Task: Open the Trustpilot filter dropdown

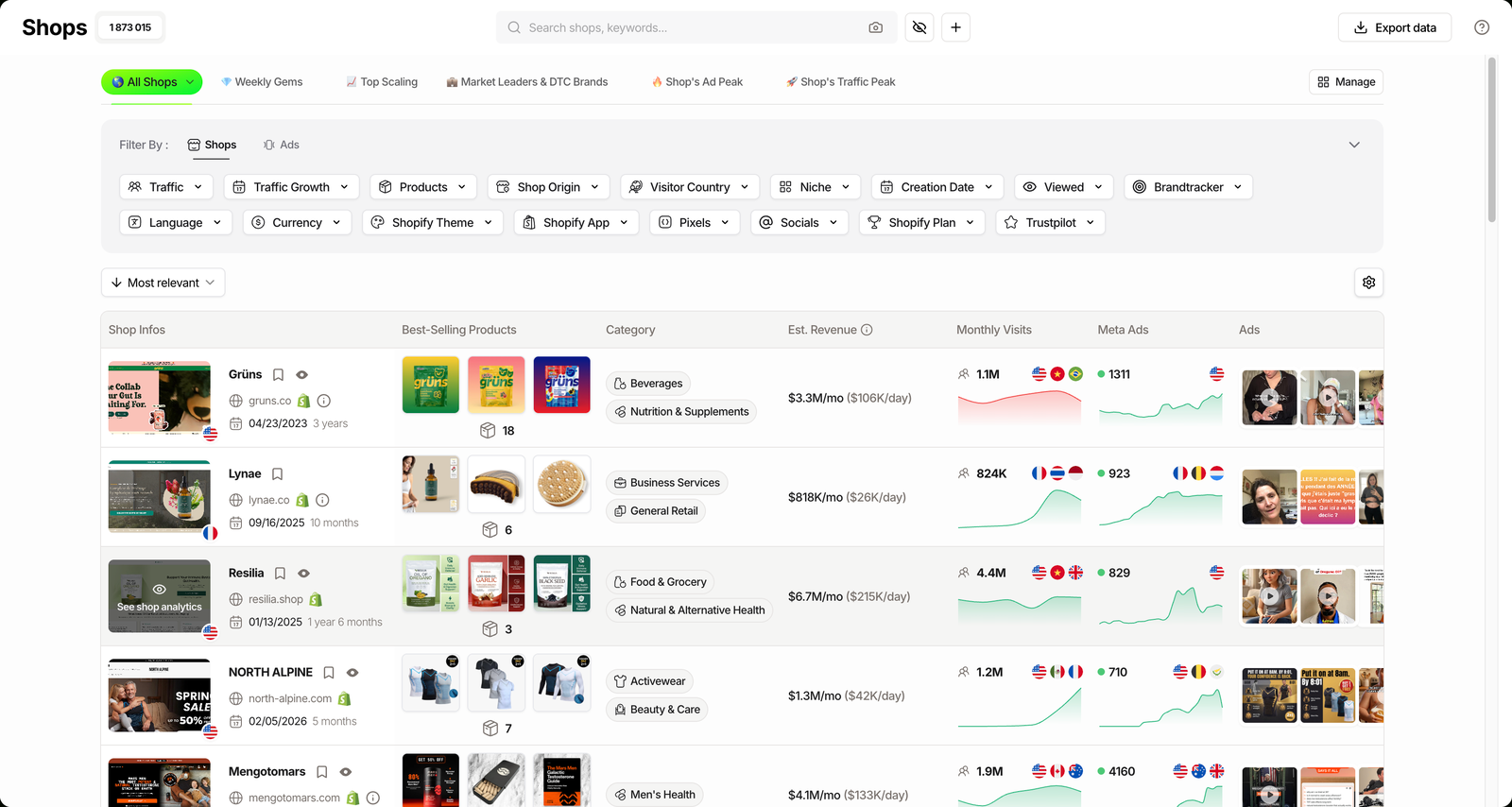Action: click(x=1051, y=223)
